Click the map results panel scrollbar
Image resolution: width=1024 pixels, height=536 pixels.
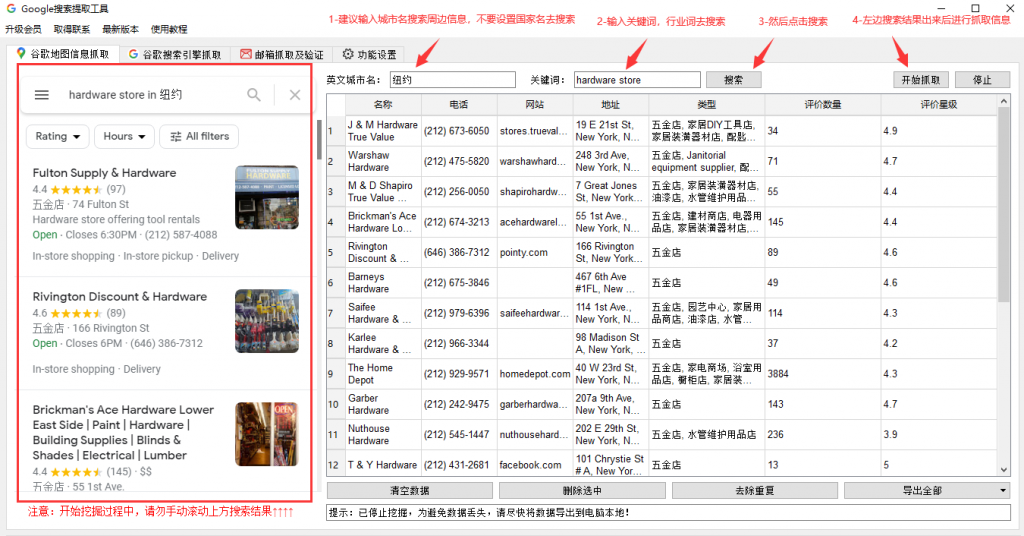pyautogui.click(x=319, y=139)
